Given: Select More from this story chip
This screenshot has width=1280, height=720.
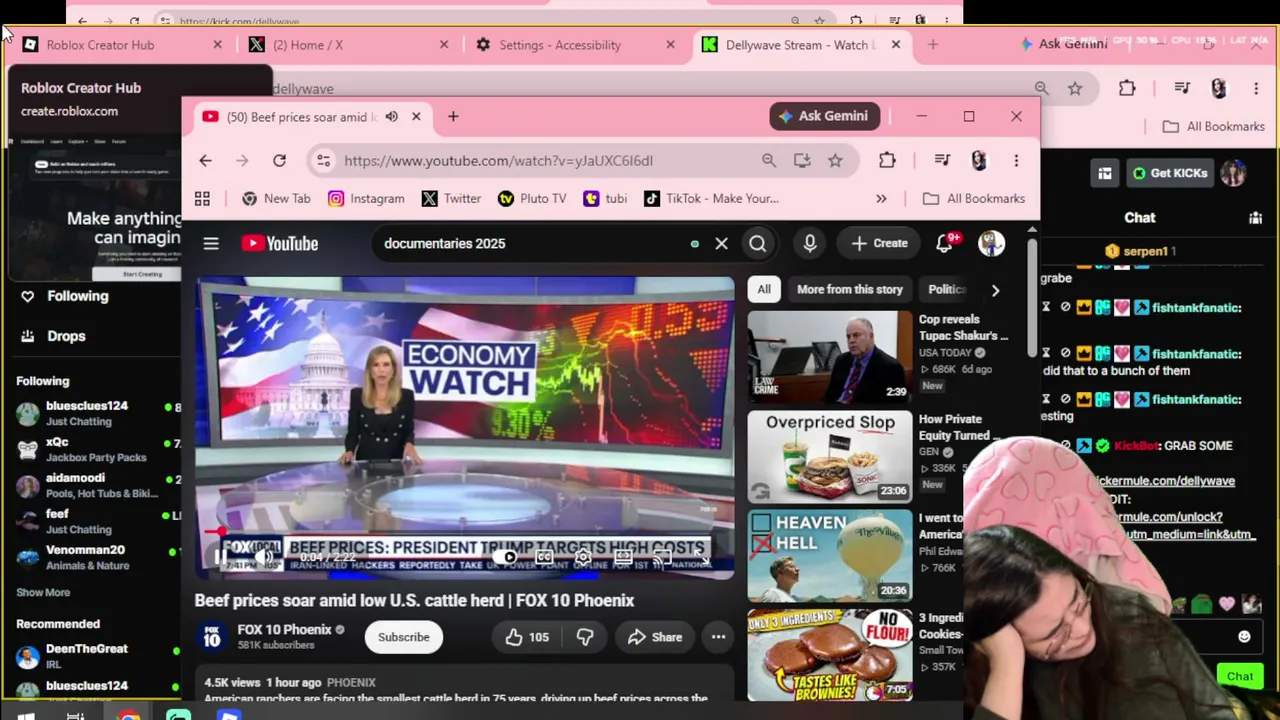Looking at the screenshot, I should tap(850, 289).
